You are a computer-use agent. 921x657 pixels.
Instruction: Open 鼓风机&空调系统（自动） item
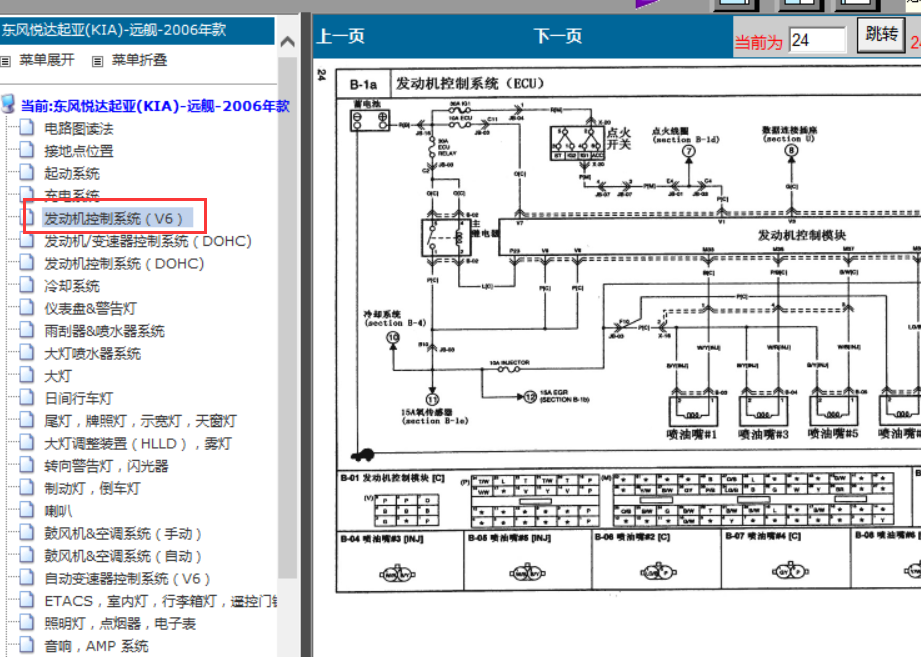pyautogui.click(x=123, y=555)
